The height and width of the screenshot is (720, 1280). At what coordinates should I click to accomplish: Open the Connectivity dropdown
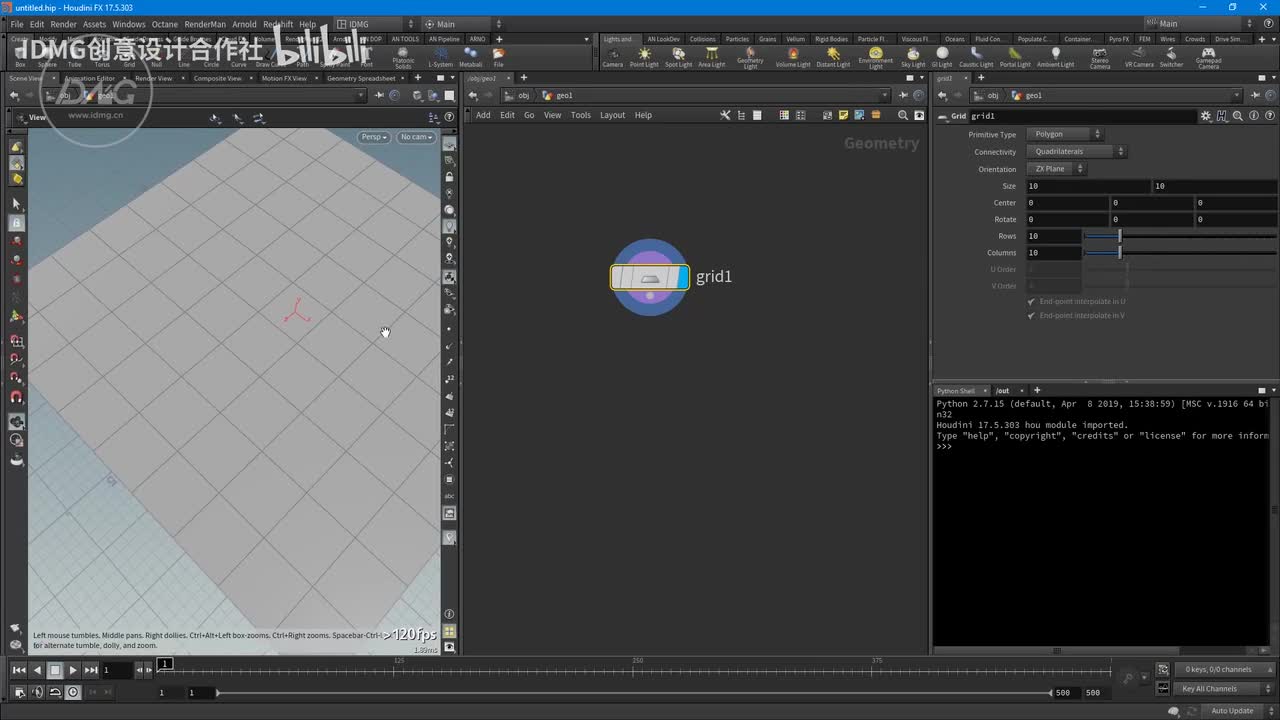click(1076, 152)
